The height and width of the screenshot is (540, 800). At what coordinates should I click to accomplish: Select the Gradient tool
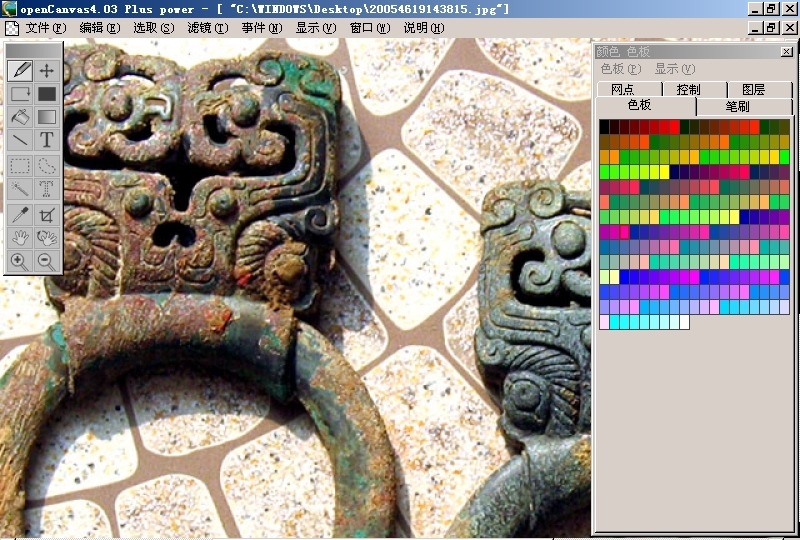pos(46,117)
